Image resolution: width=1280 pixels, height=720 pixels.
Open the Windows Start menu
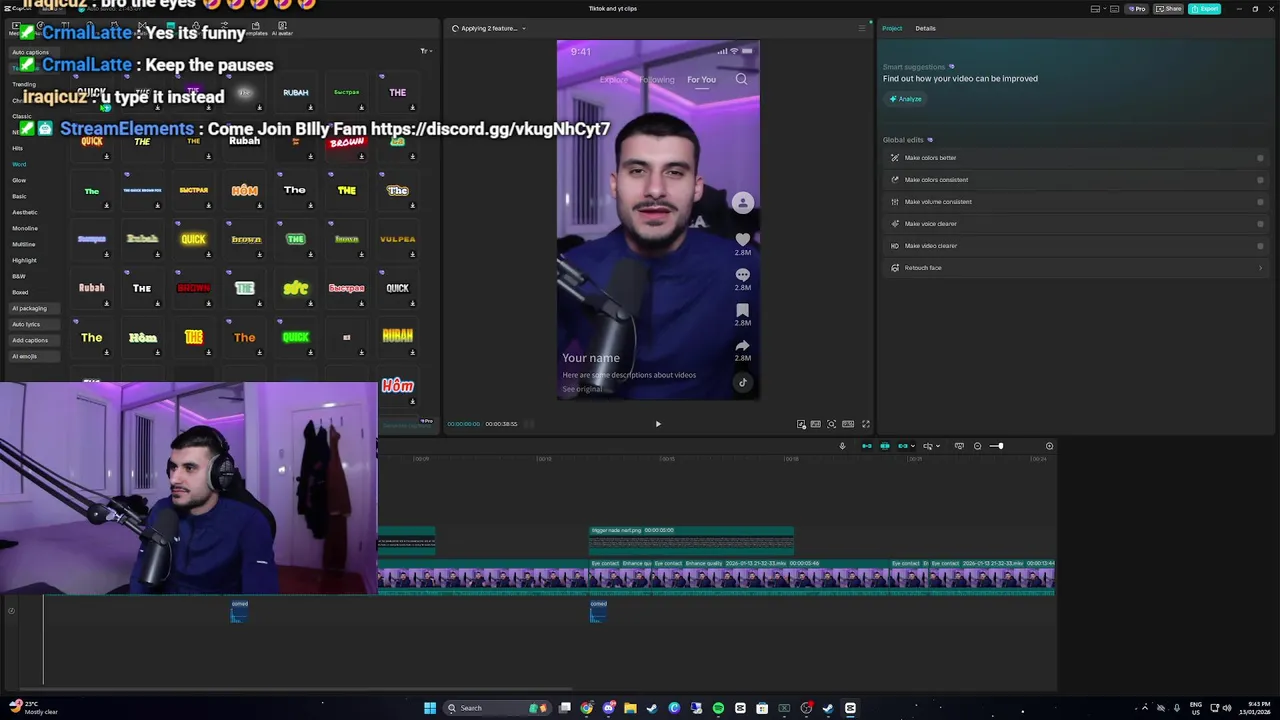[430, 708]
